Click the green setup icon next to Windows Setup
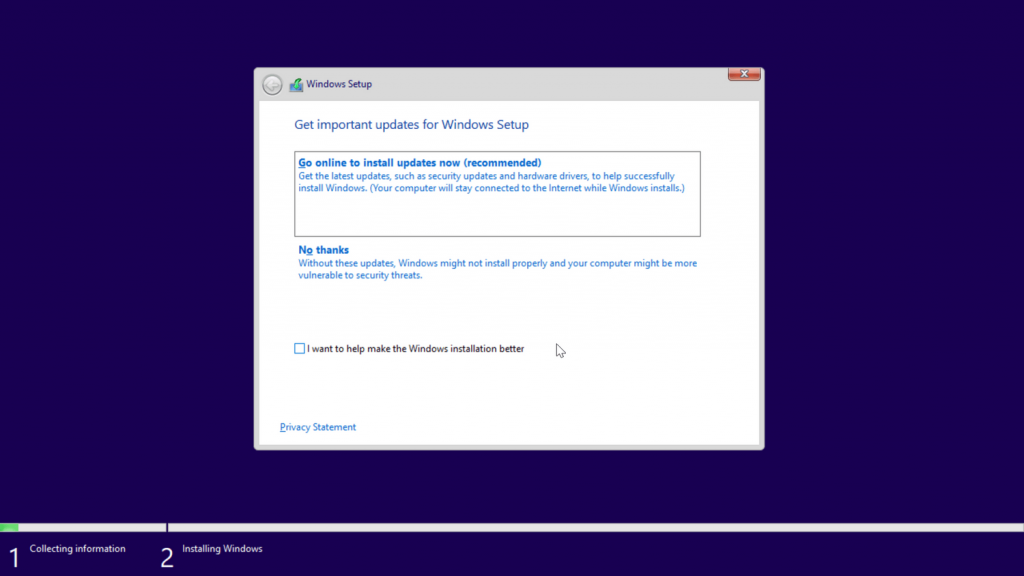Image resolution: width=1024 pixels, height=576 pixels. click(x=296, y=84)
